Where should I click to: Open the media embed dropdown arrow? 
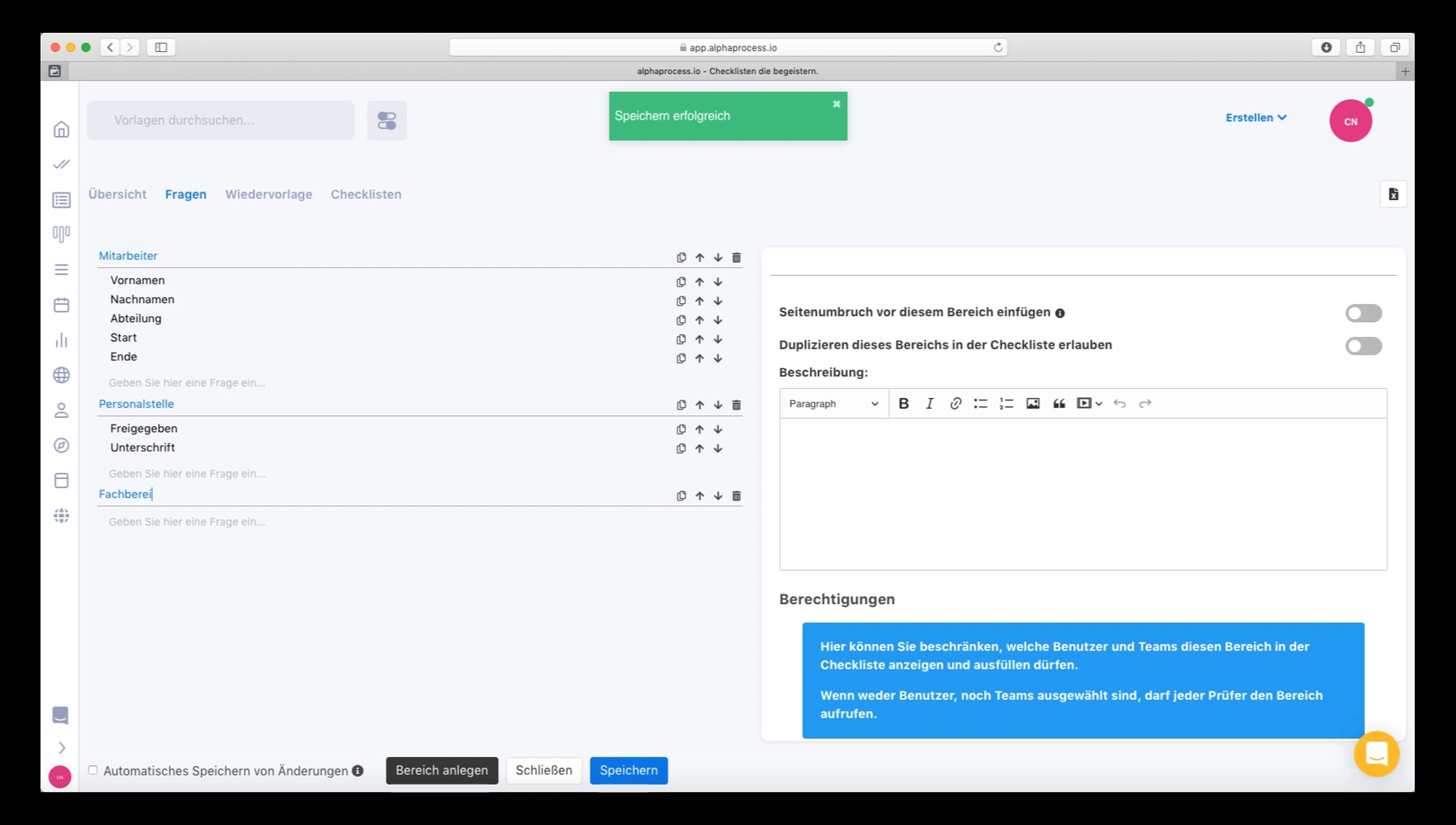[x=1099, y=403]
